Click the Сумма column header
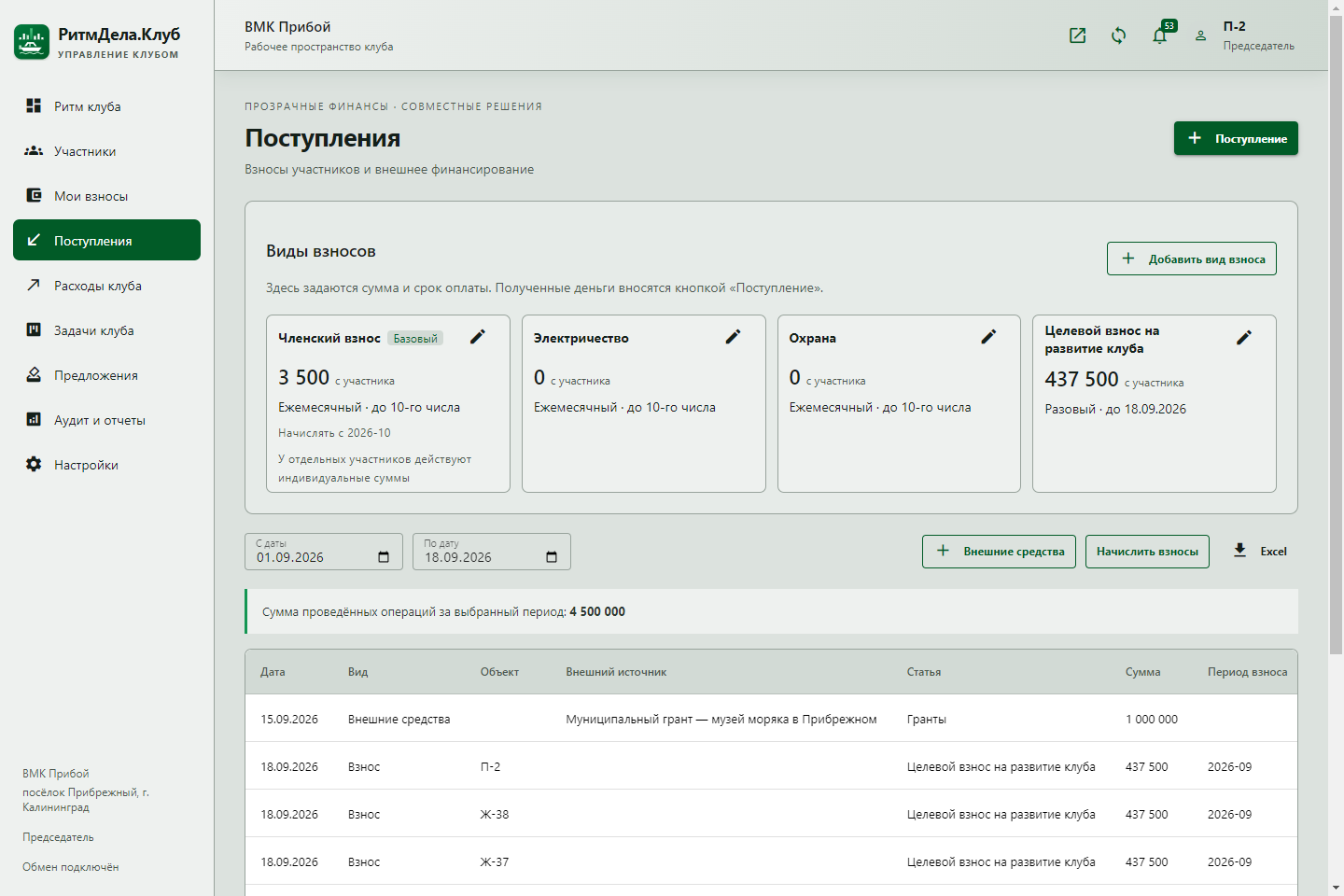 click(1142, 672)
